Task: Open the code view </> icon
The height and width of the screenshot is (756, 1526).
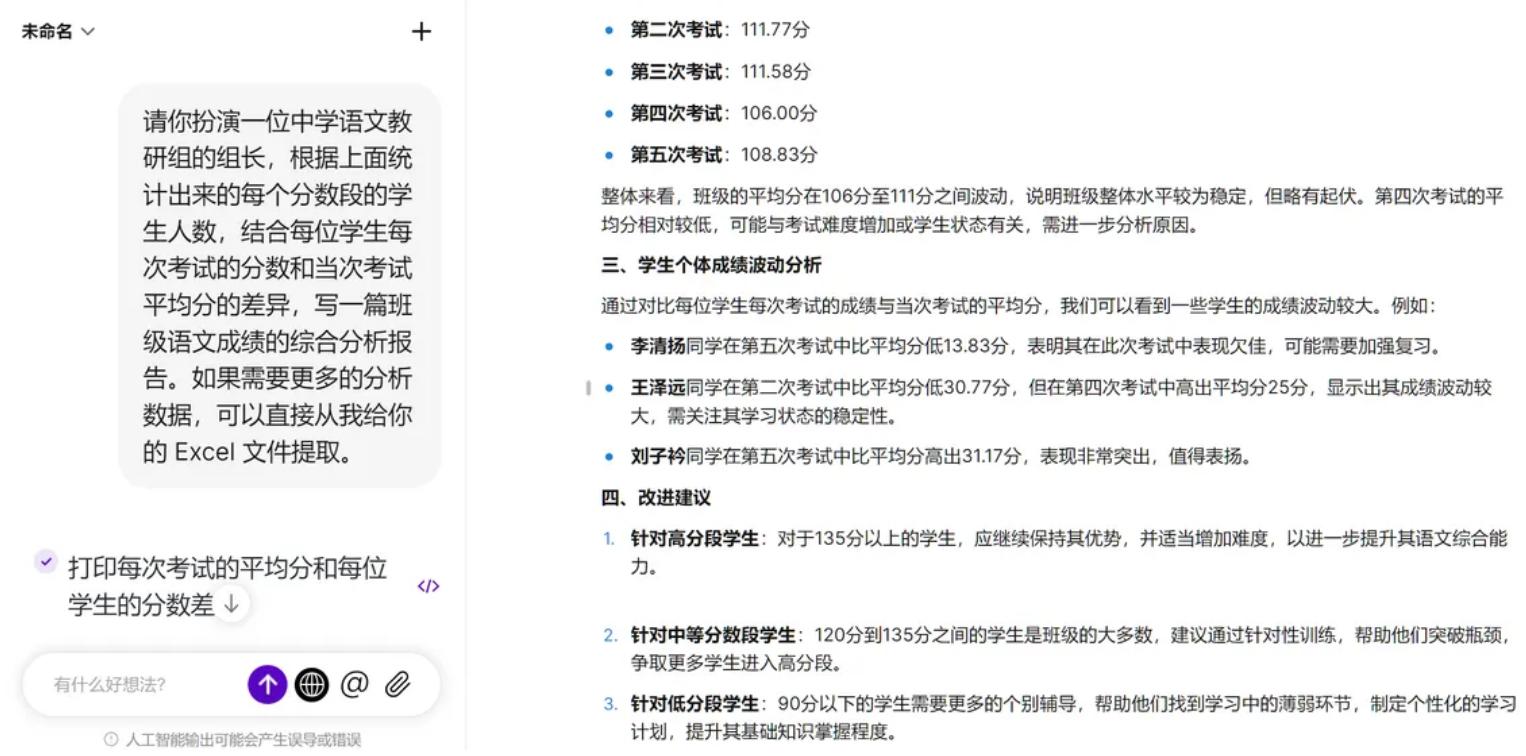Action: point(428,586)
